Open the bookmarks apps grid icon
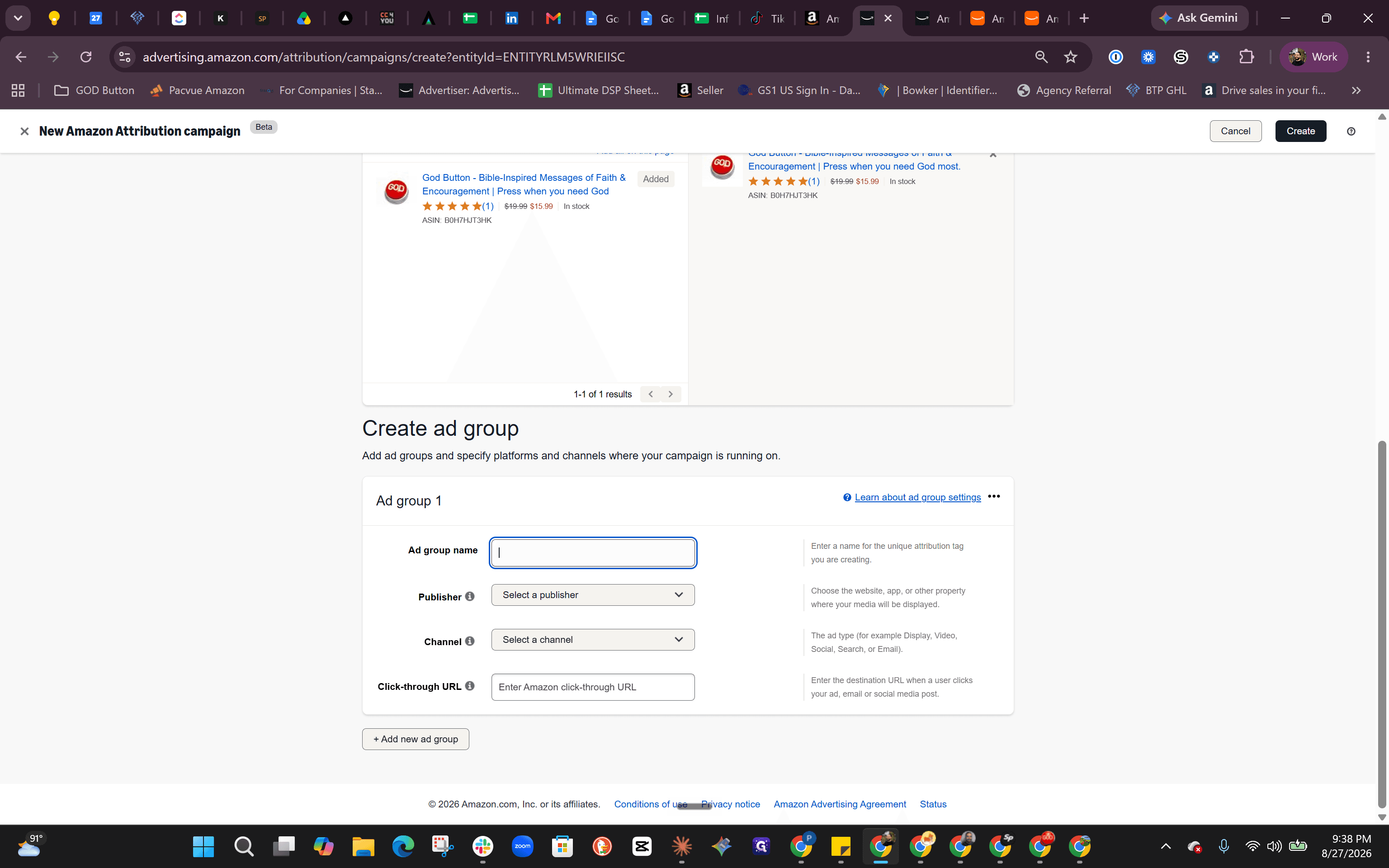 pos(18,90)
